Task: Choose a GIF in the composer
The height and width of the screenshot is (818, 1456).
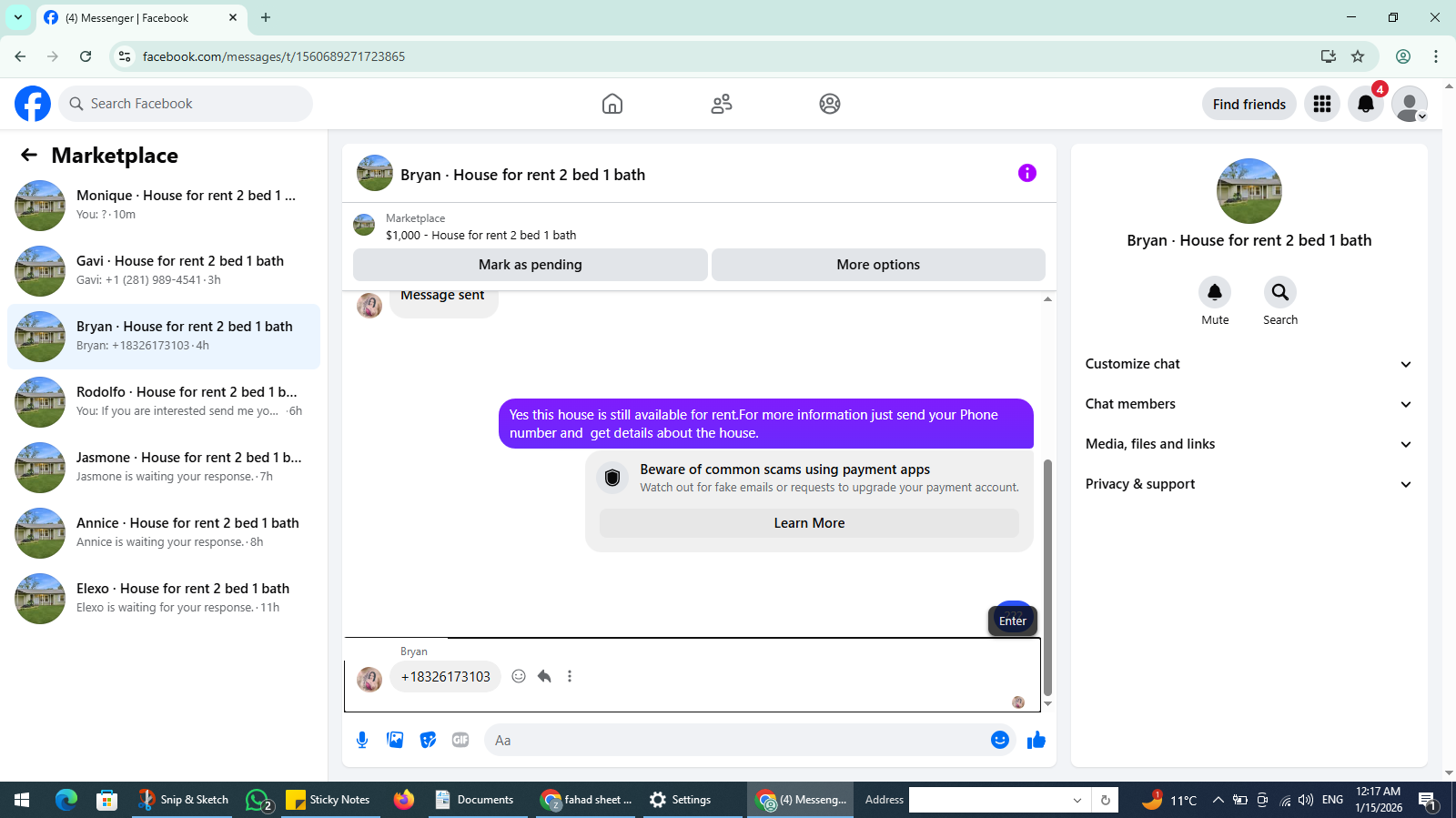Action: click(x=460, y=740)
